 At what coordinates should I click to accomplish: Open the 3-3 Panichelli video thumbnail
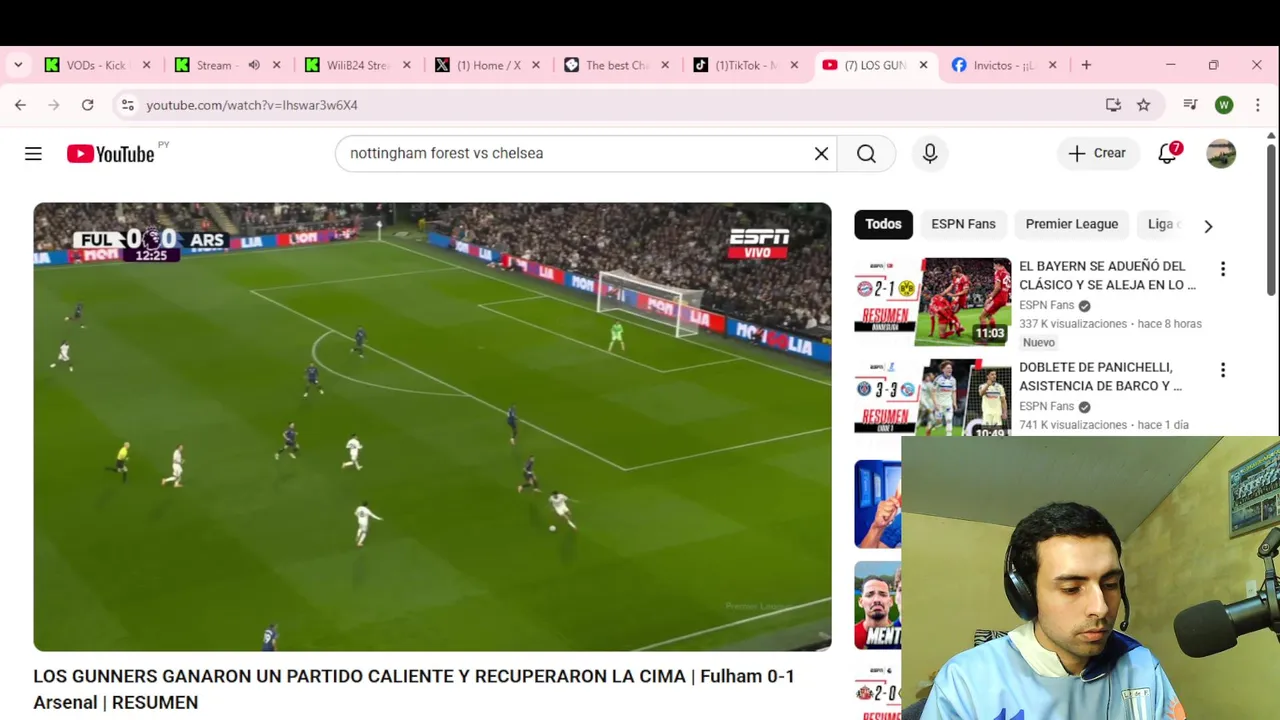point(933,397)
